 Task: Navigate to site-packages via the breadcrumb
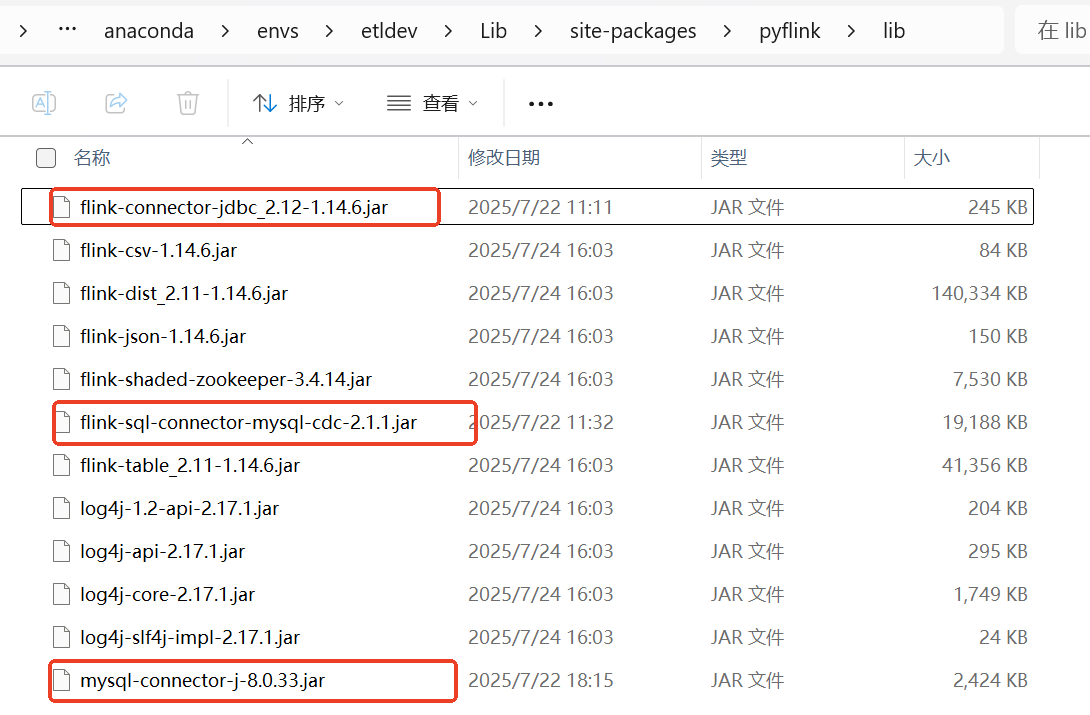coord(632,30)
